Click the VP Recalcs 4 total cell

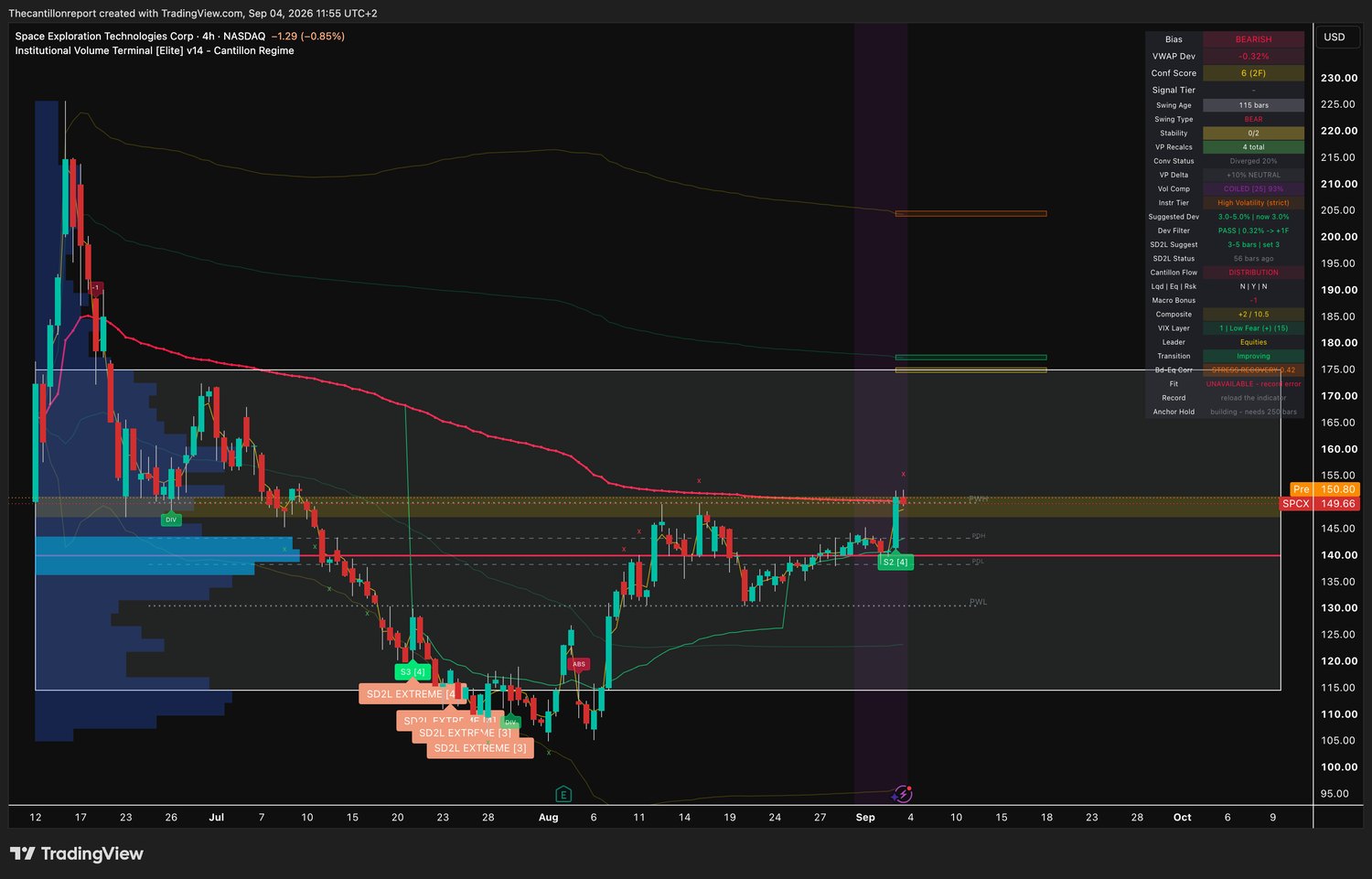[x=1253, y=147]
